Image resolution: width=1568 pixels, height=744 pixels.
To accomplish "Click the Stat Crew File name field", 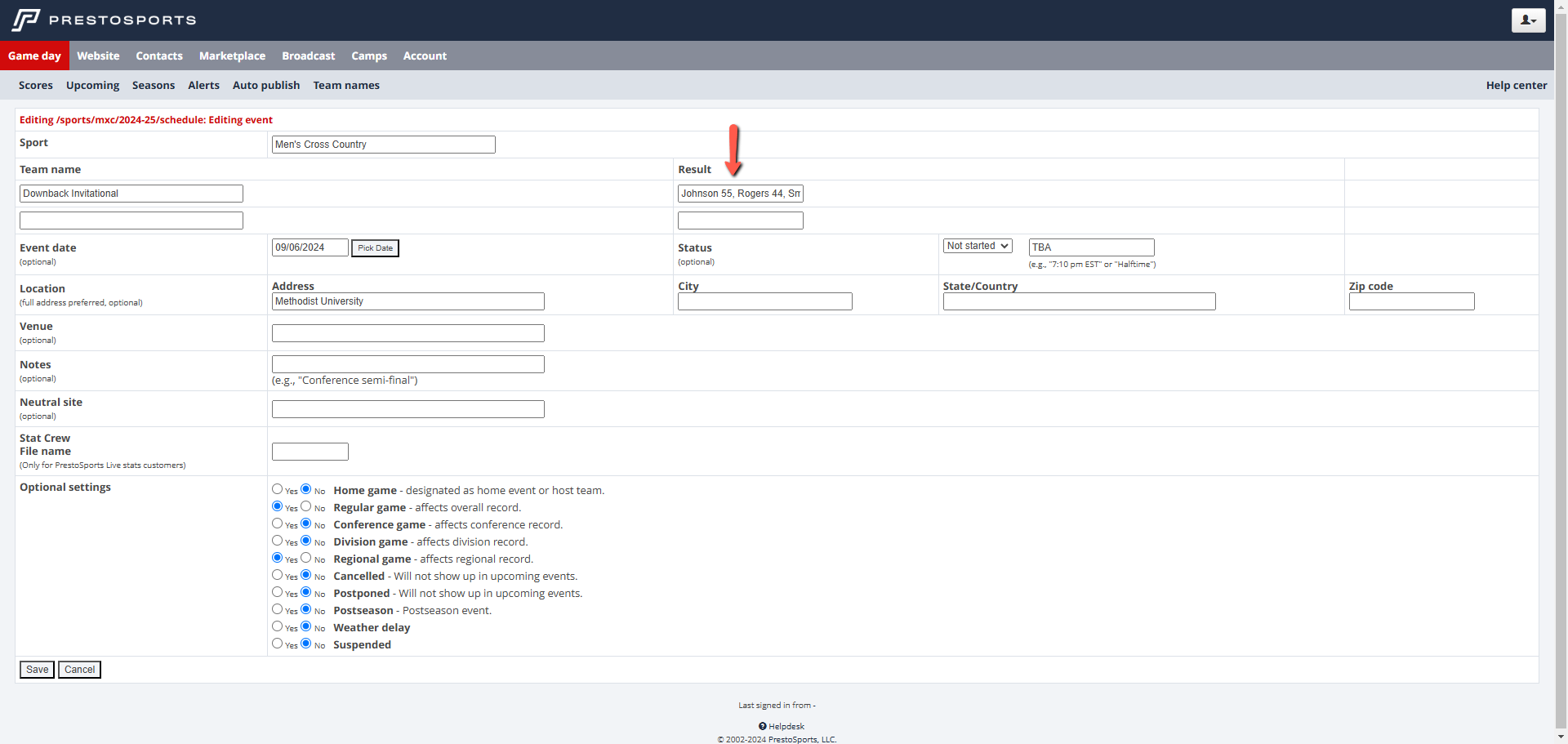I will [310, 452].
